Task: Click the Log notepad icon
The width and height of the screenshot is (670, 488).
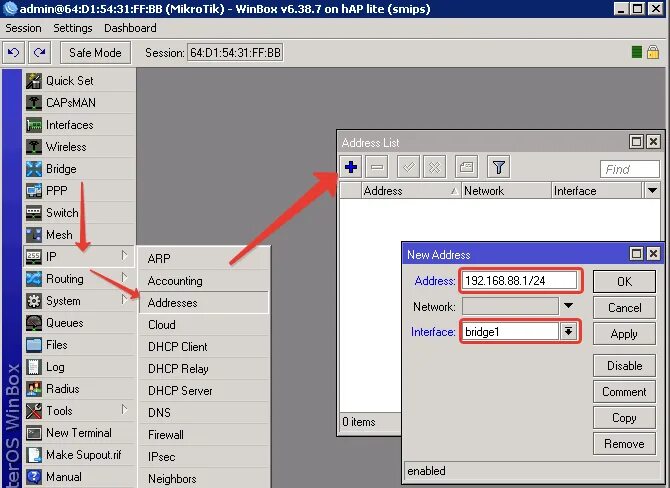Action: click(34, 367)
